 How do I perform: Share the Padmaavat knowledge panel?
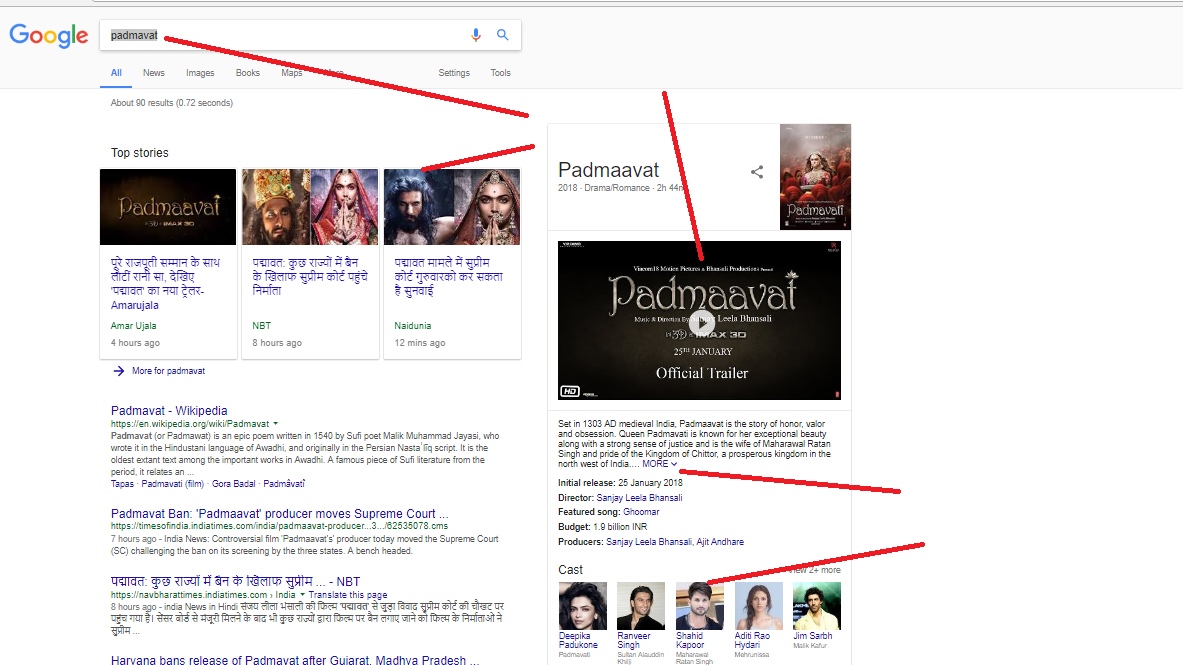(757, 172)
